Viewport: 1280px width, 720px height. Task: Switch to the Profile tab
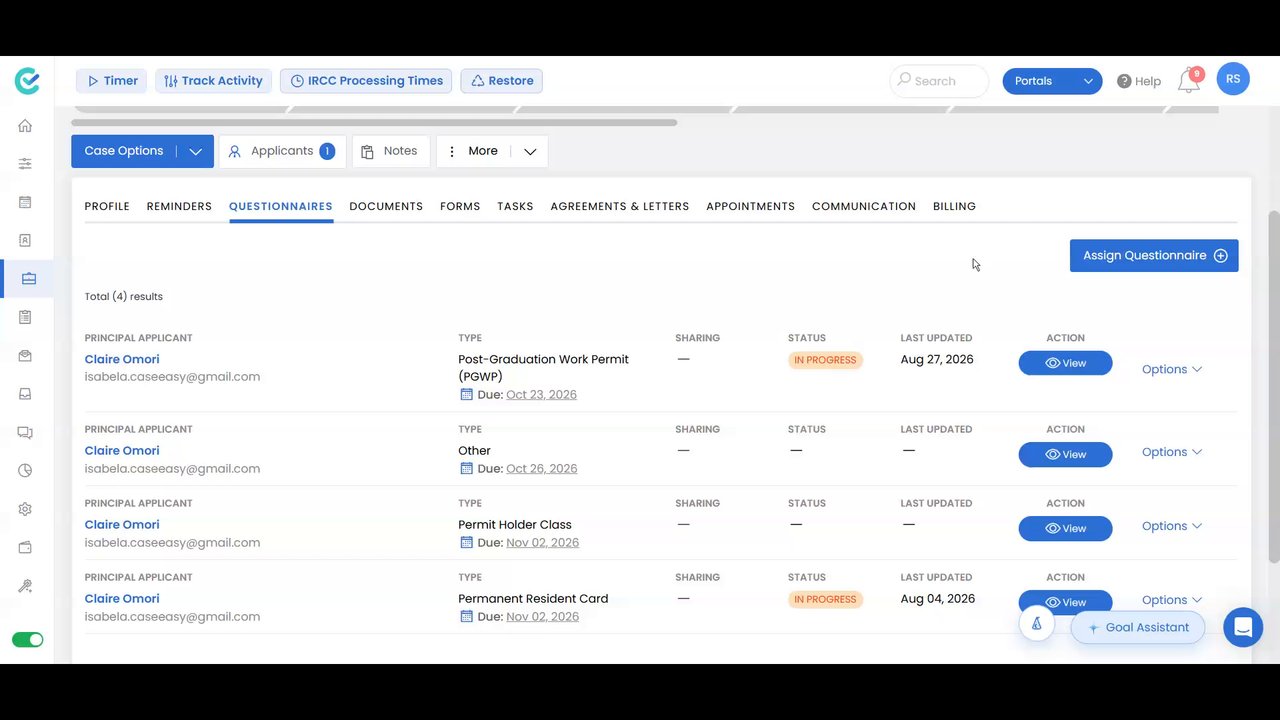click(107, 206)
